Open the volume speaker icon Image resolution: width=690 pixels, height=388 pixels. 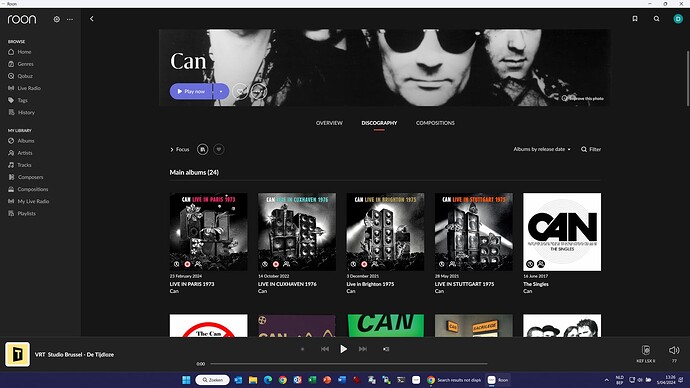pyautogui.click(x=674, y=350)
